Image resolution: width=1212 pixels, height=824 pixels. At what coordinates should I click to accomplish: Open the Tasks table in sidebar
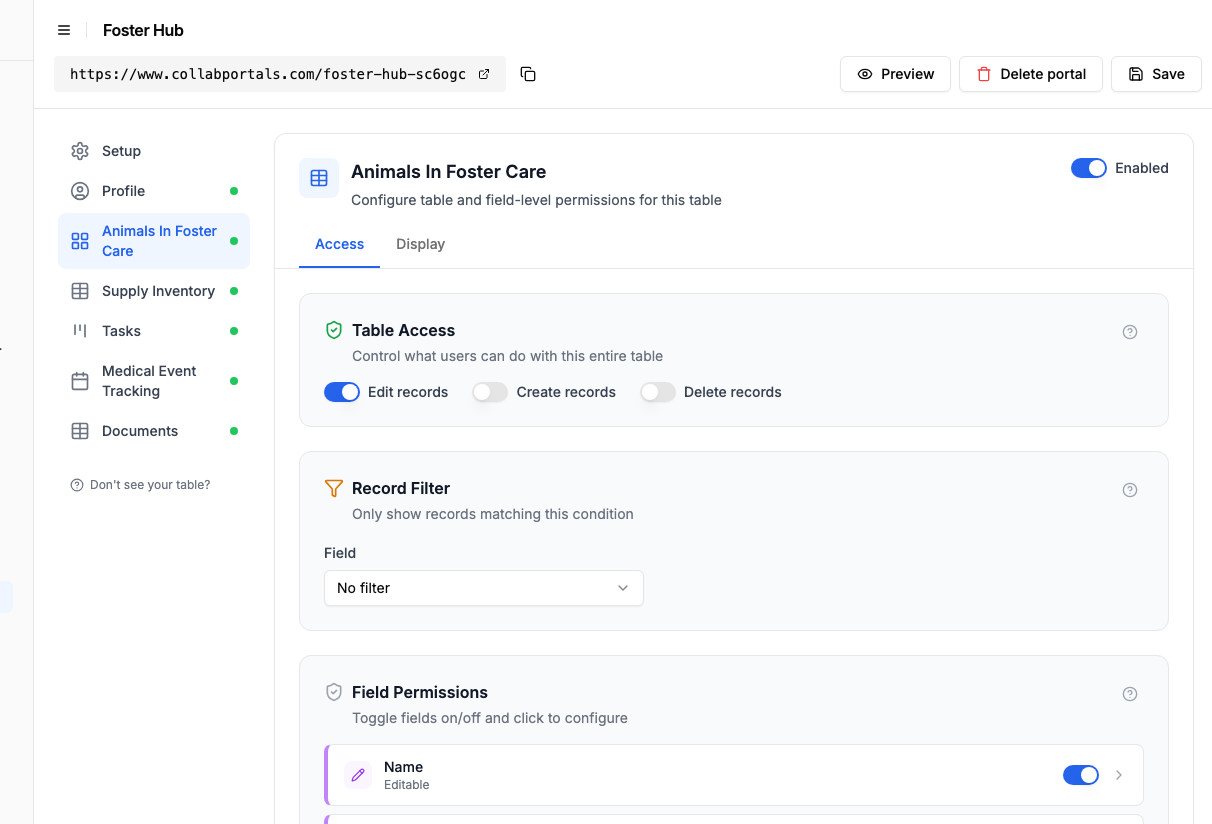pos(154,331)
